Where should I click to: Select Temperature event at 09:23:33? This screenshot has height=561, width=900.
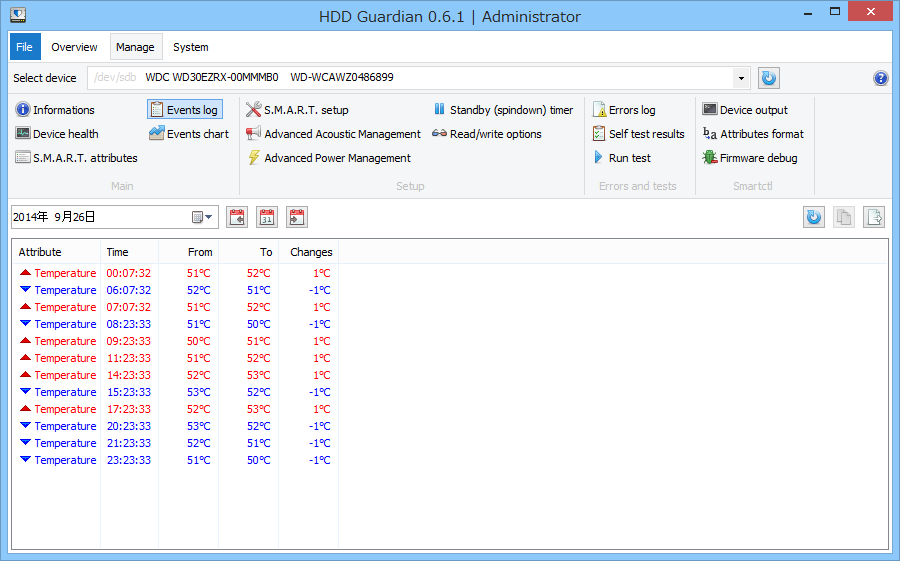[175, 341]
